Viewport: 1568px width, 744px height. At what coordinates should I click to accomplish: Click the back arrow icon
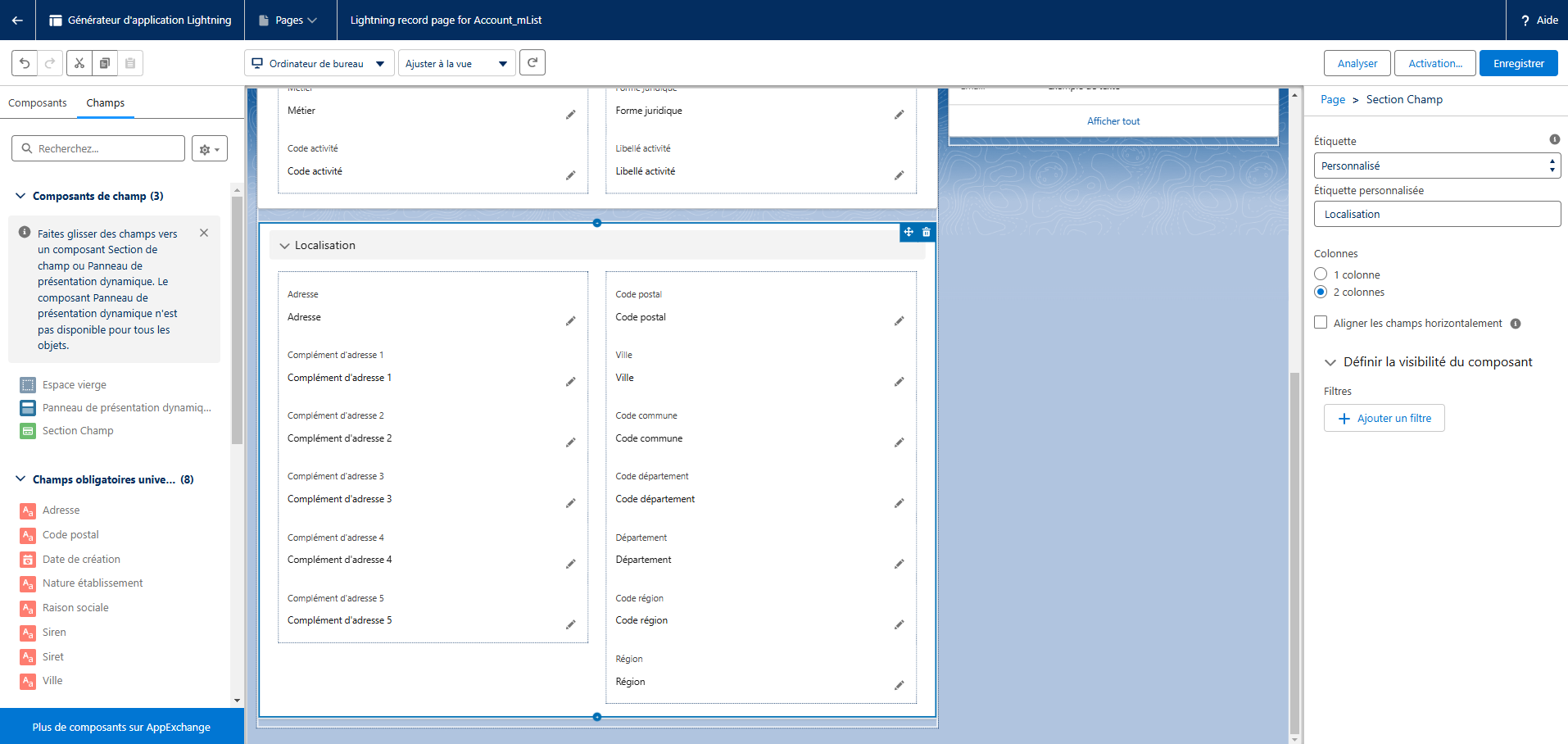coord(17,20)
